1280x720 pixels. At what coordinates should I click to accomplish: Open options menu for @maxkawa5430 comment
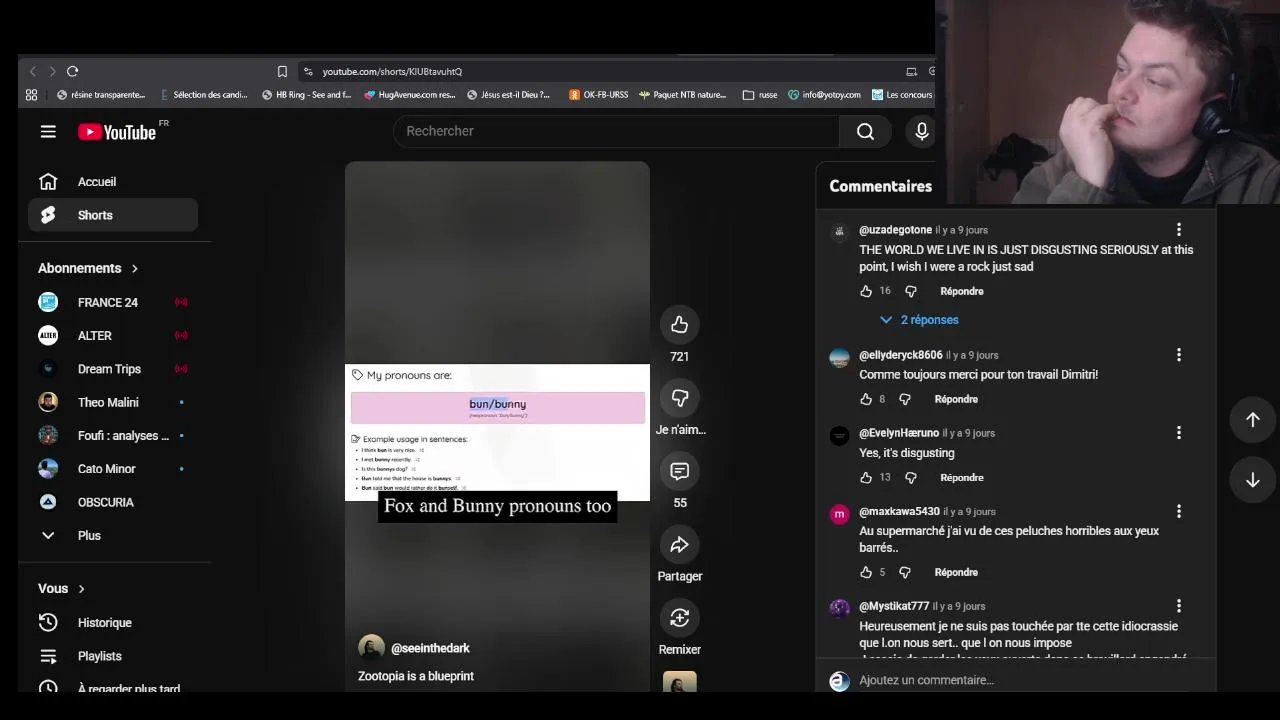pos(1178,511)
